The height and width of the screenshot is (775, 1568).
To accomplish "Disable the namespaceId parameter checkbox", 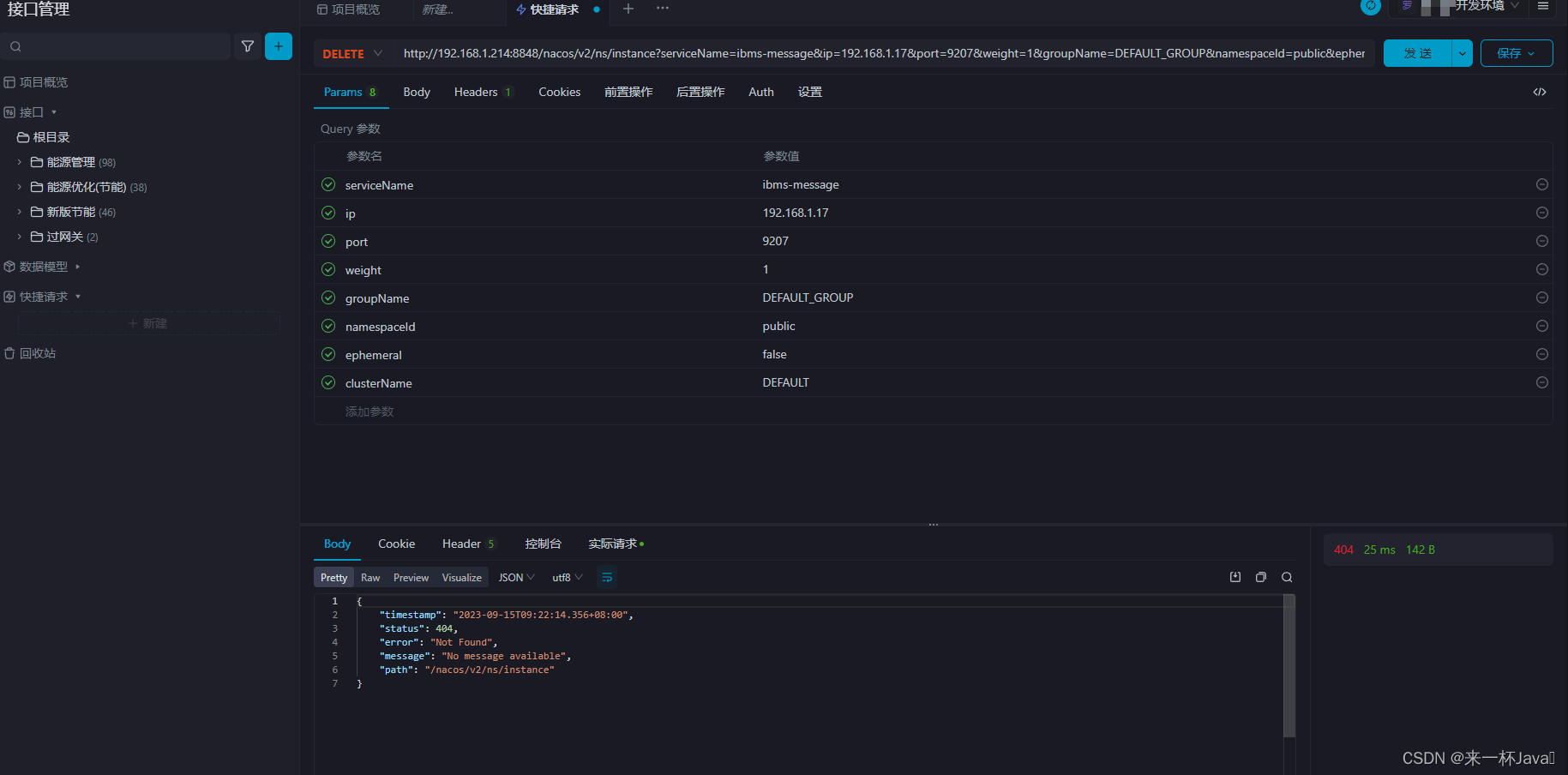I will pyautogui.click(x=328, y=326).
